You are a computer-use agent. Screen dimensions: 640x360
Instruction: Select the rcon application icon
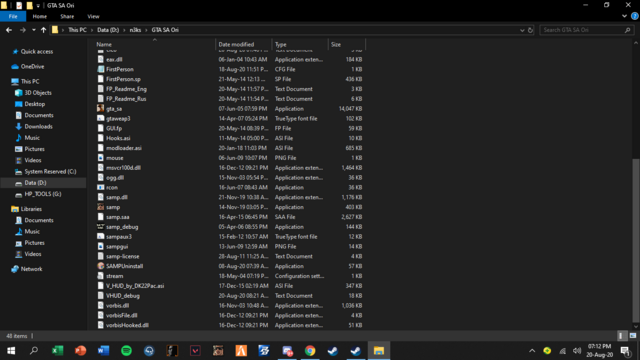100,187
